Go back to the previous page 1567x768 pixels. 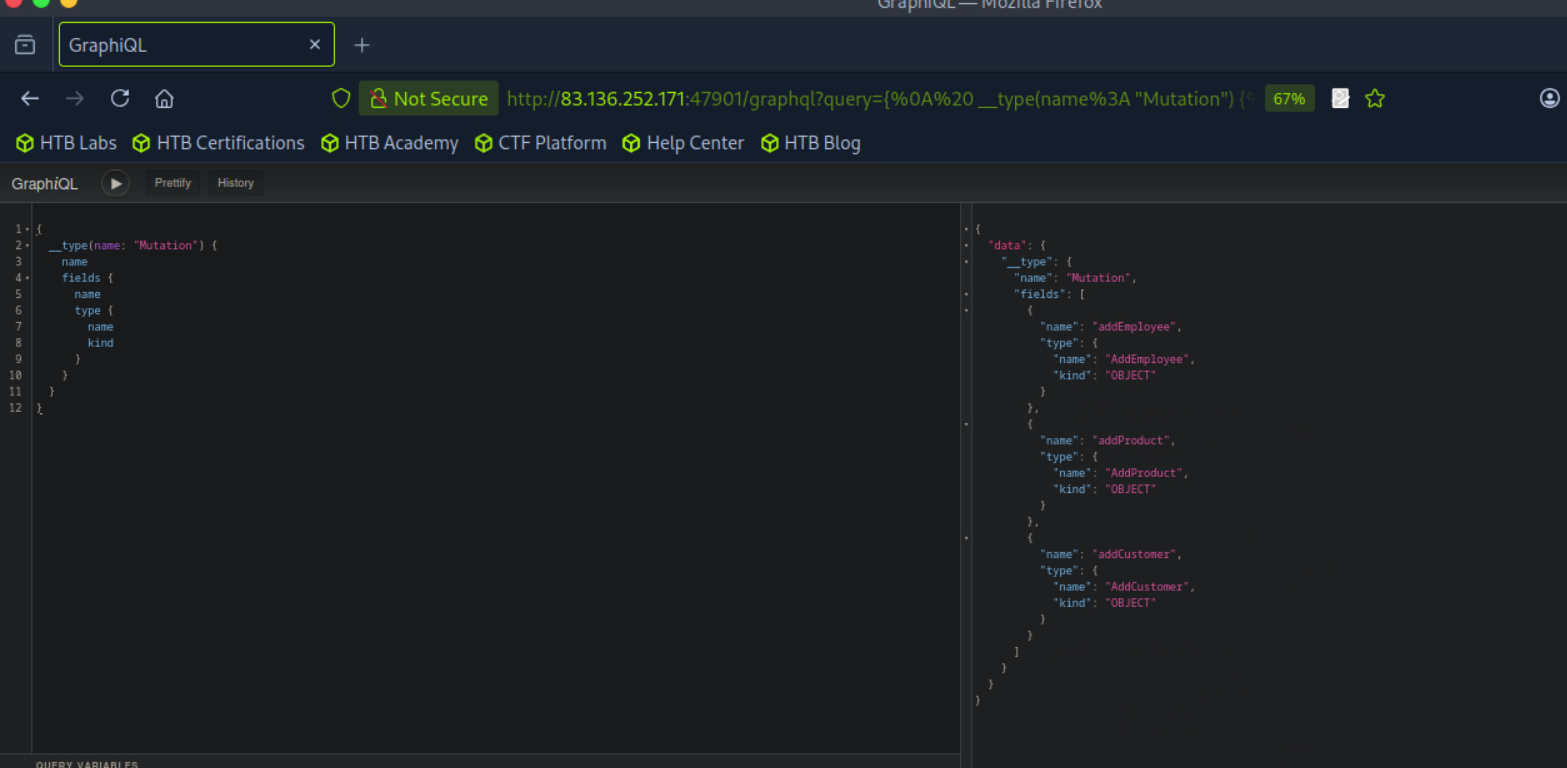30,98
